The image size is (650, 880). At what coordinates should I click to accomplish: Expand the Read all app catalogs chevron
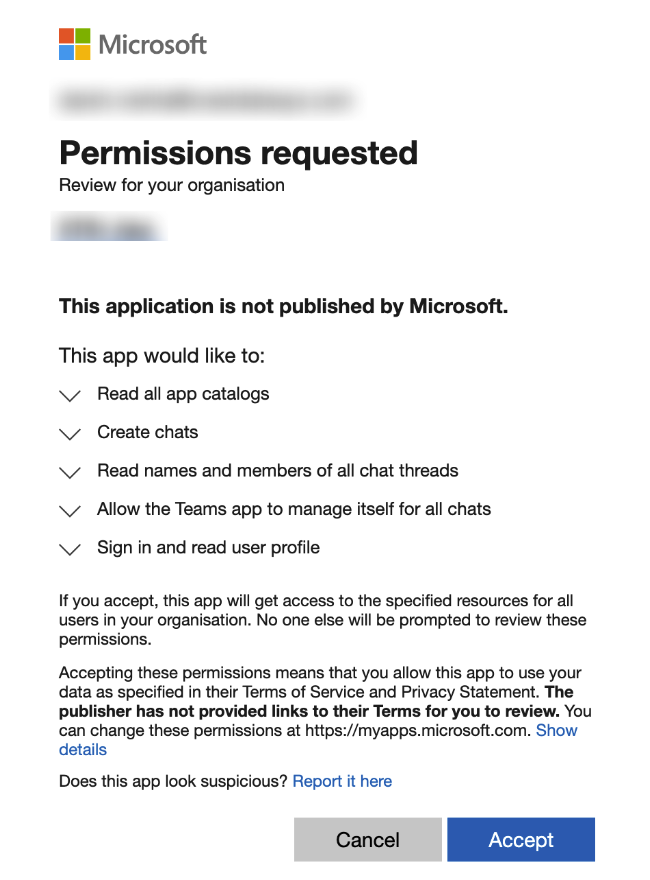[x=70, y=396]
